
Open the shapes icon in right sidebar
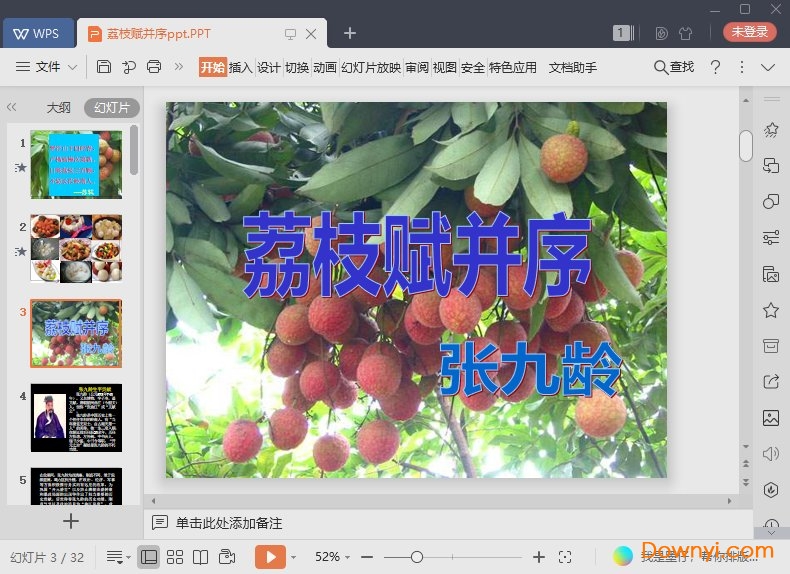[771, 201]
